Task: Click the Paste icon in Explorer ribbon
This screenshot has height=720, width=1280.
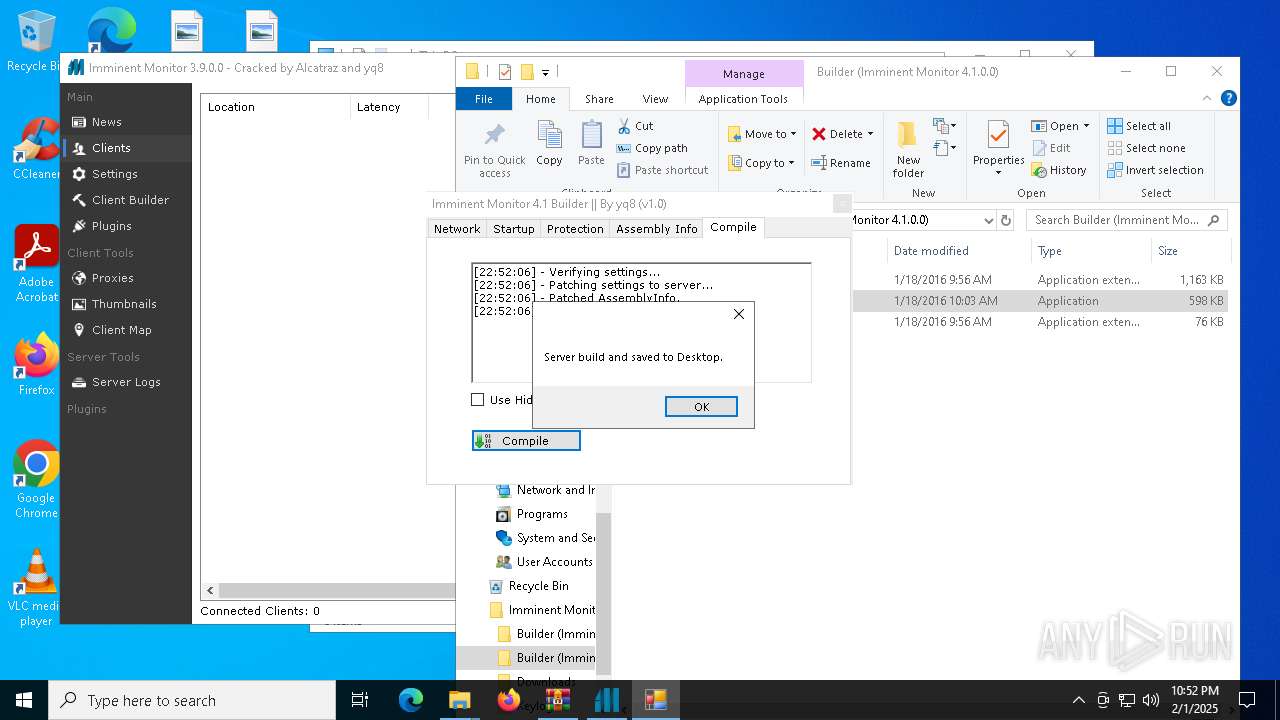Action: [x=591, y=143]
